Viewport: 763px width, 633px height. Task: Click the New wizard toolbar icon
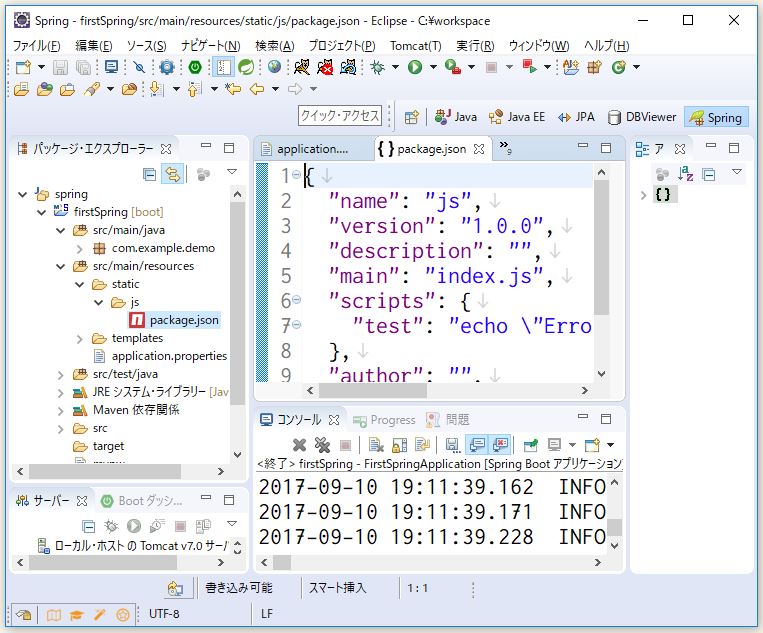(x=23, y=67)
